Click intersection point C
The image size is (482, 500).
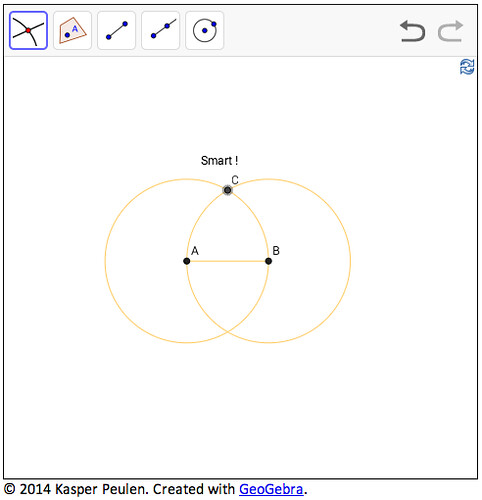[227, 190]
